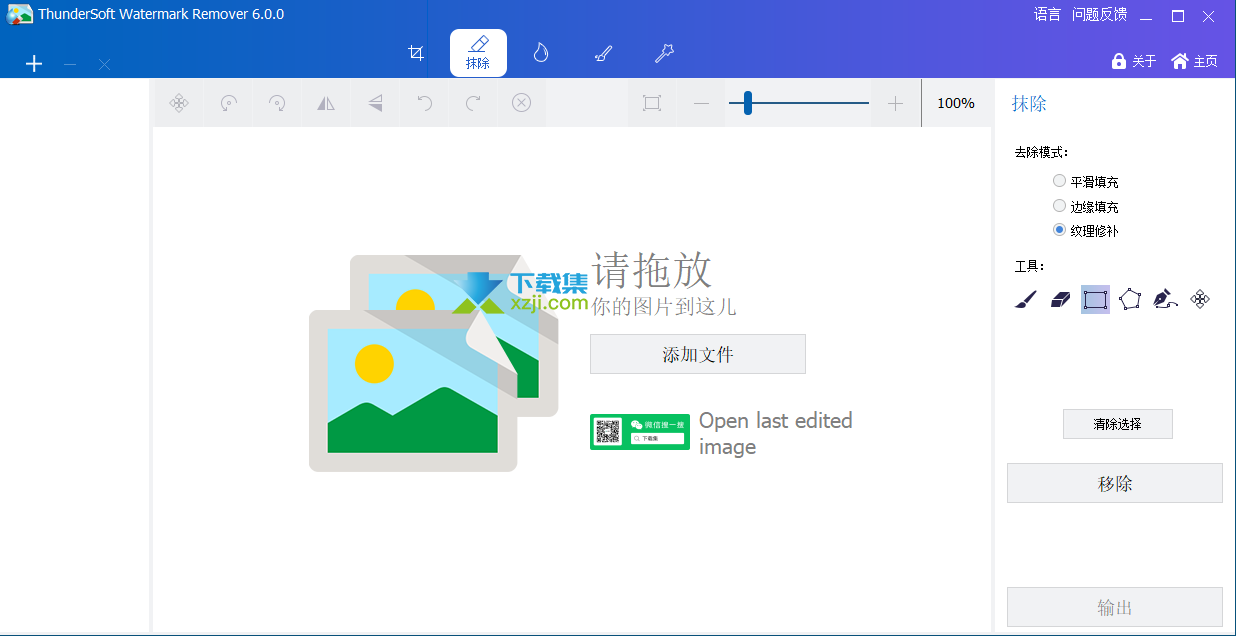The width and height of the screenshot is (1236, 636).
Task: Click the fit to window icon
Action: (x=652, y=103)
